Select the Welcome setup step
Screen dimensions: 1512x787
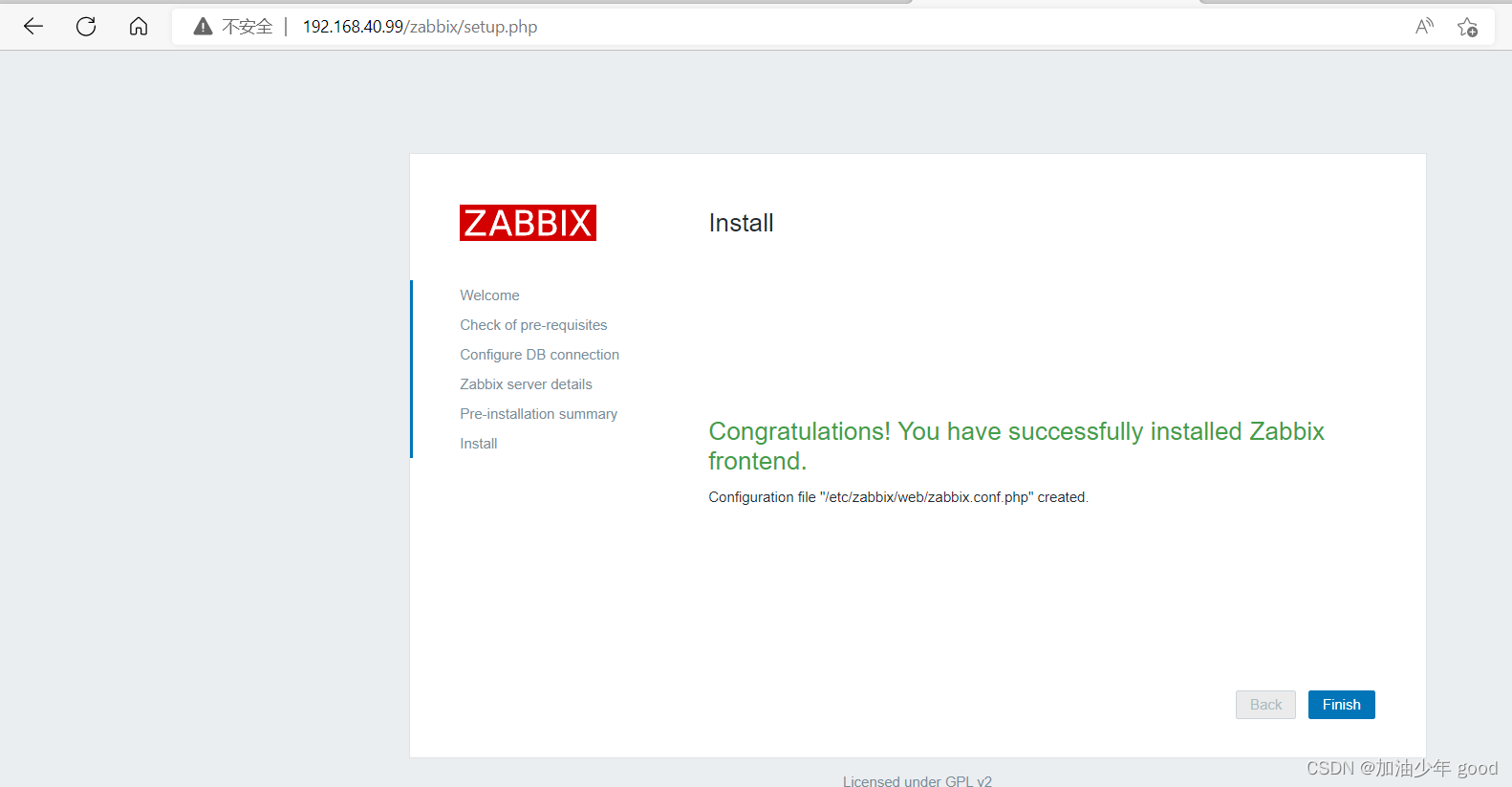(x=489, y=295)
